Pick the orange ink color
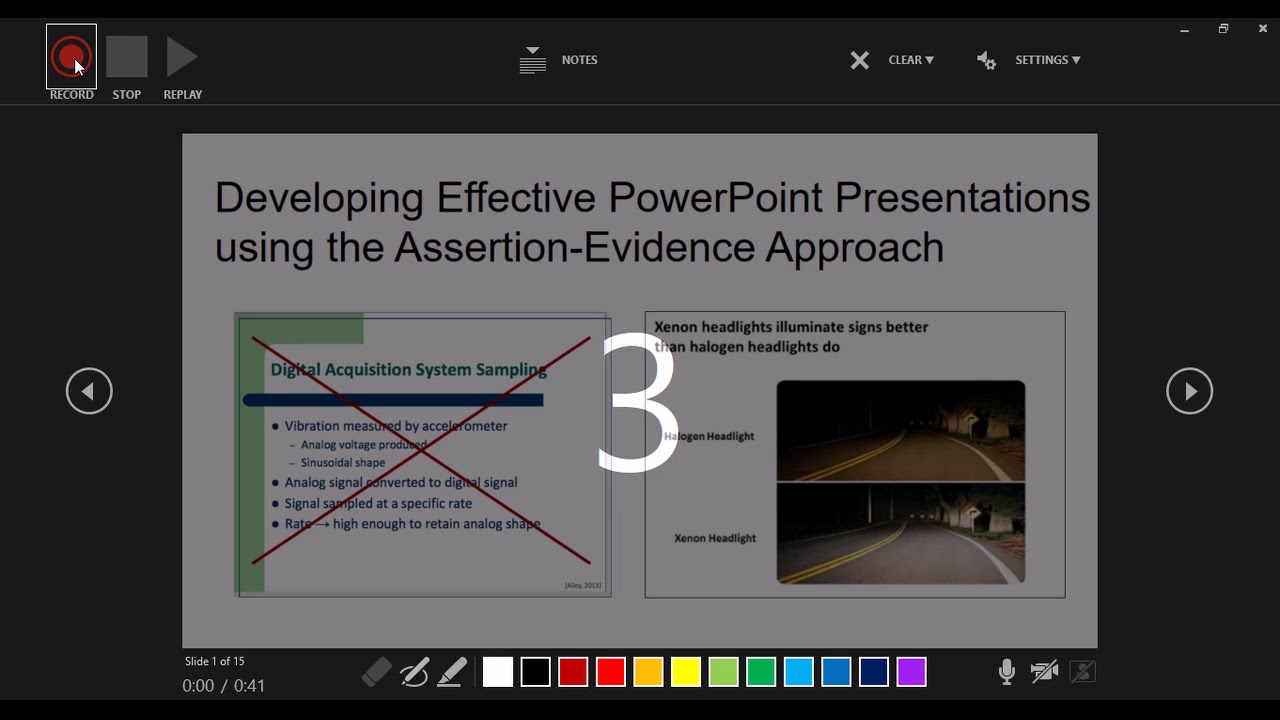The width and height of the screenshot is (1280, 720). (648, 672)
